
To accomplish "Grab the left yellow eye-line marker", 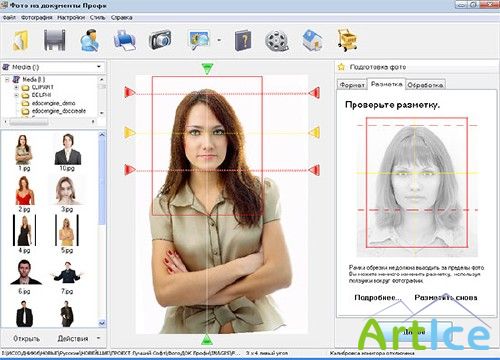I will tap(130, 133).
